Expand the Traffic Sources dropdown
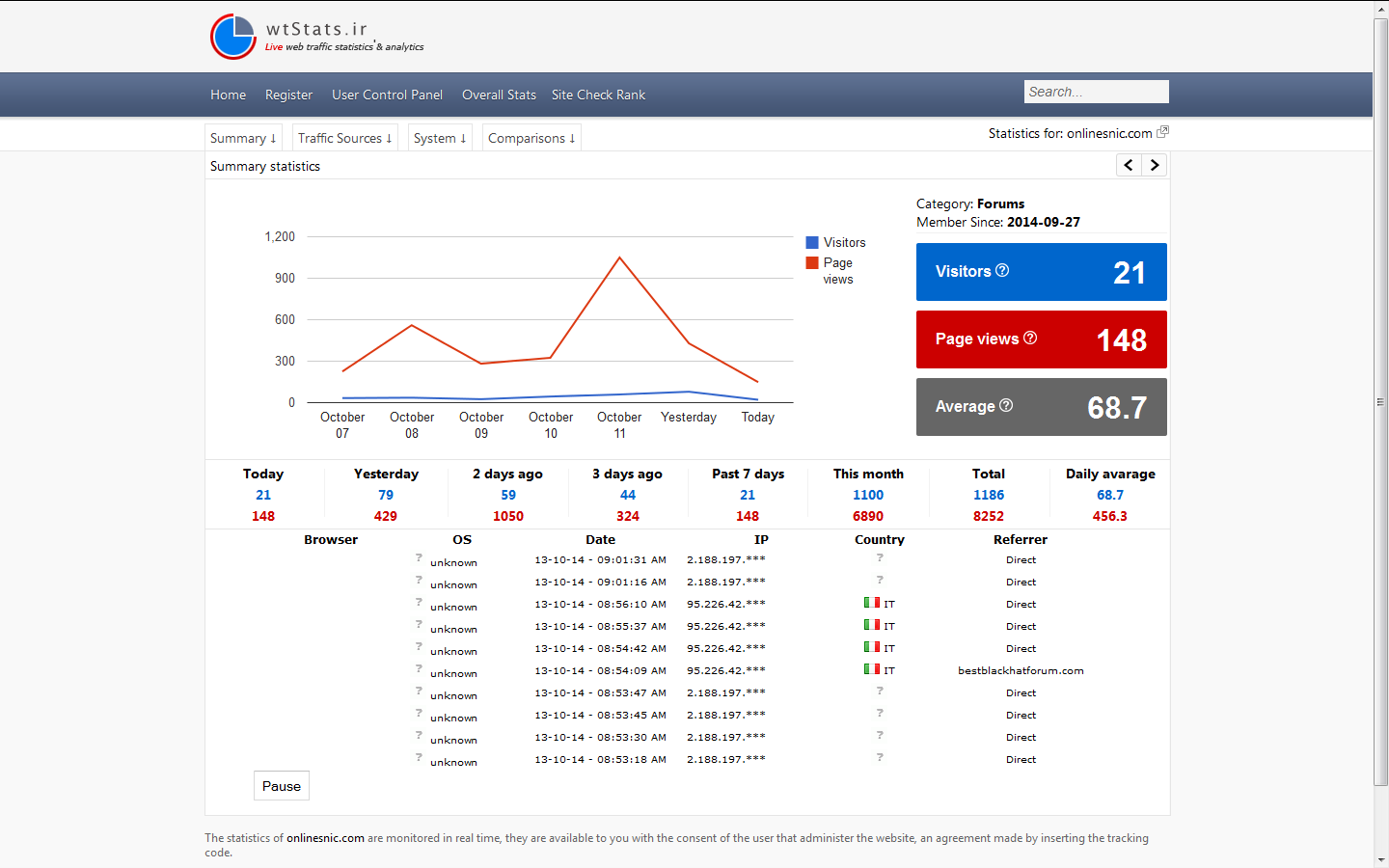1389x868 pixels. coord(344,138)
